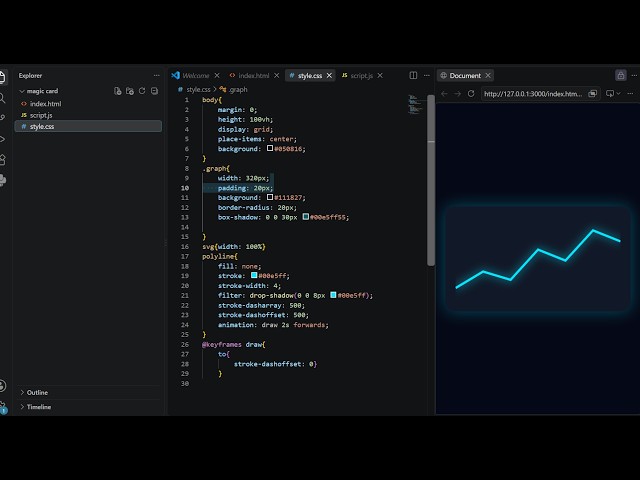Split the editor right
The width and height of the screenshot is (640, 480).
click(x=413, y=76)
